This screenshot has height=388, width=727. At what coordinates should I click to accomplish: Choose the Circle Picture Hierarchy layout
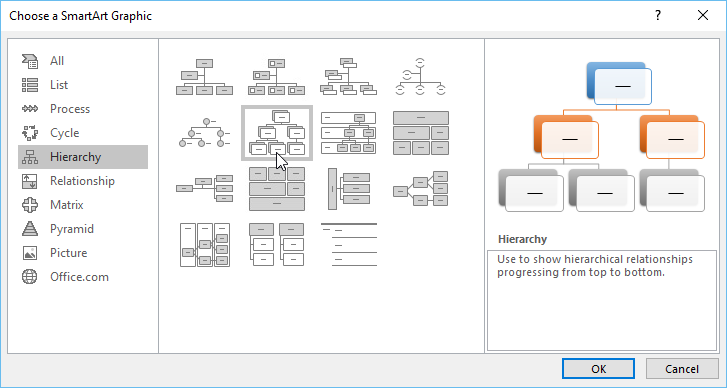click(204, 133)
